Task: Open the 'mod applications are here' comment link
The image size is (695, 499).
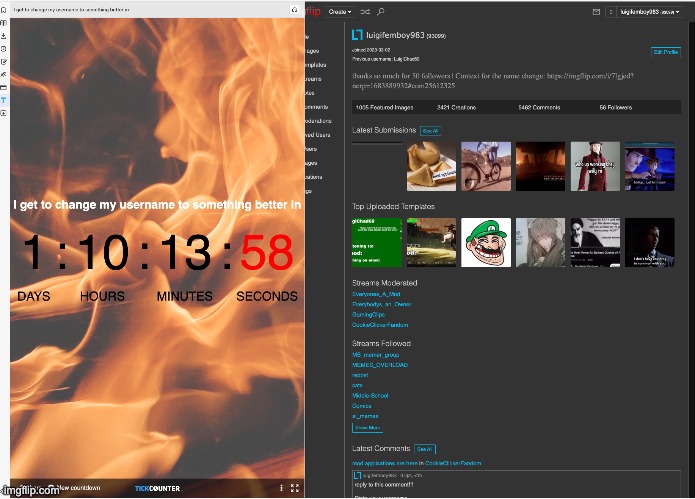Action: (384, 463)
